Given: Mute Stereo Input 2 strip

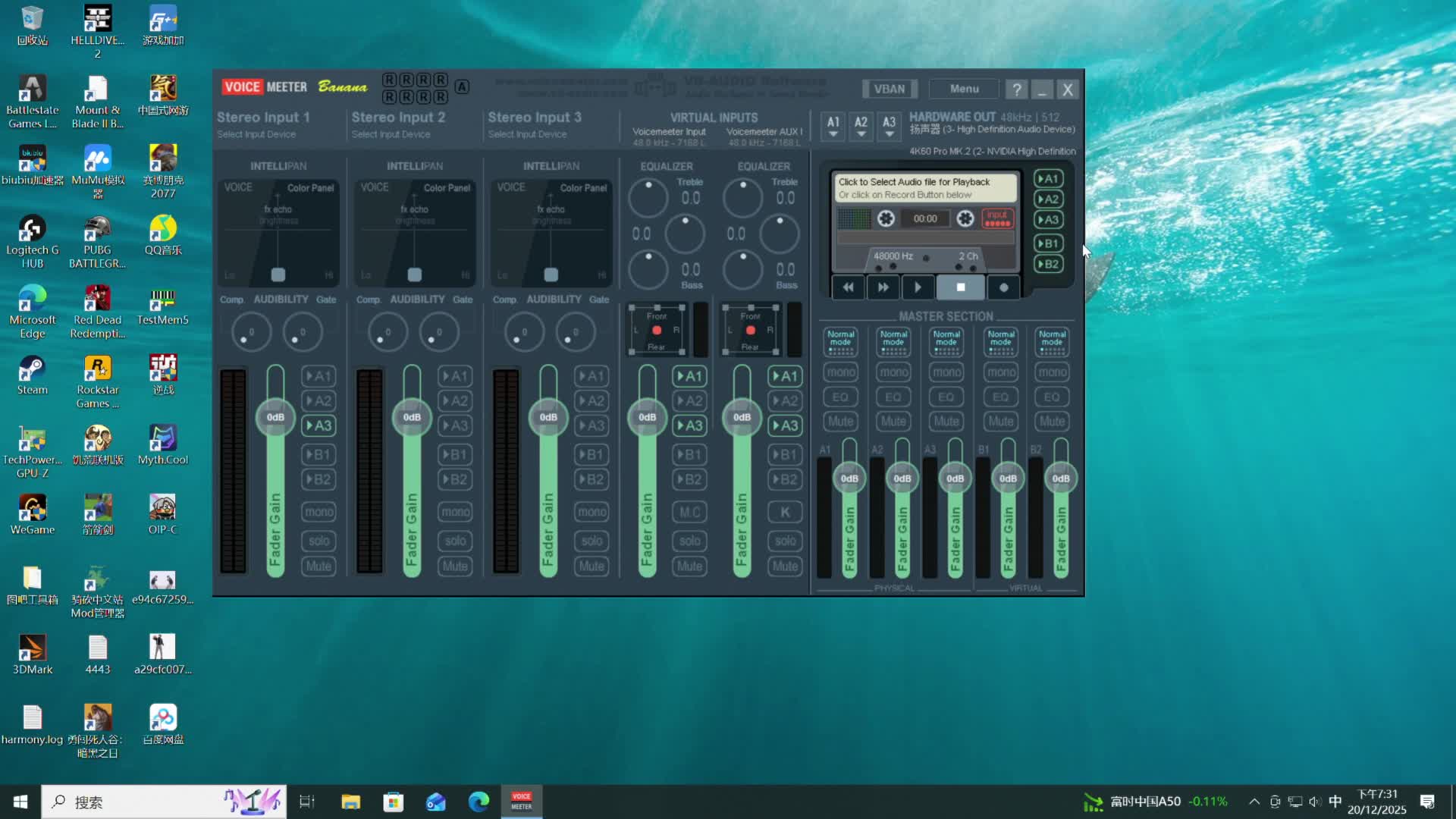Looking at the screenshot, I should [455, 566].
